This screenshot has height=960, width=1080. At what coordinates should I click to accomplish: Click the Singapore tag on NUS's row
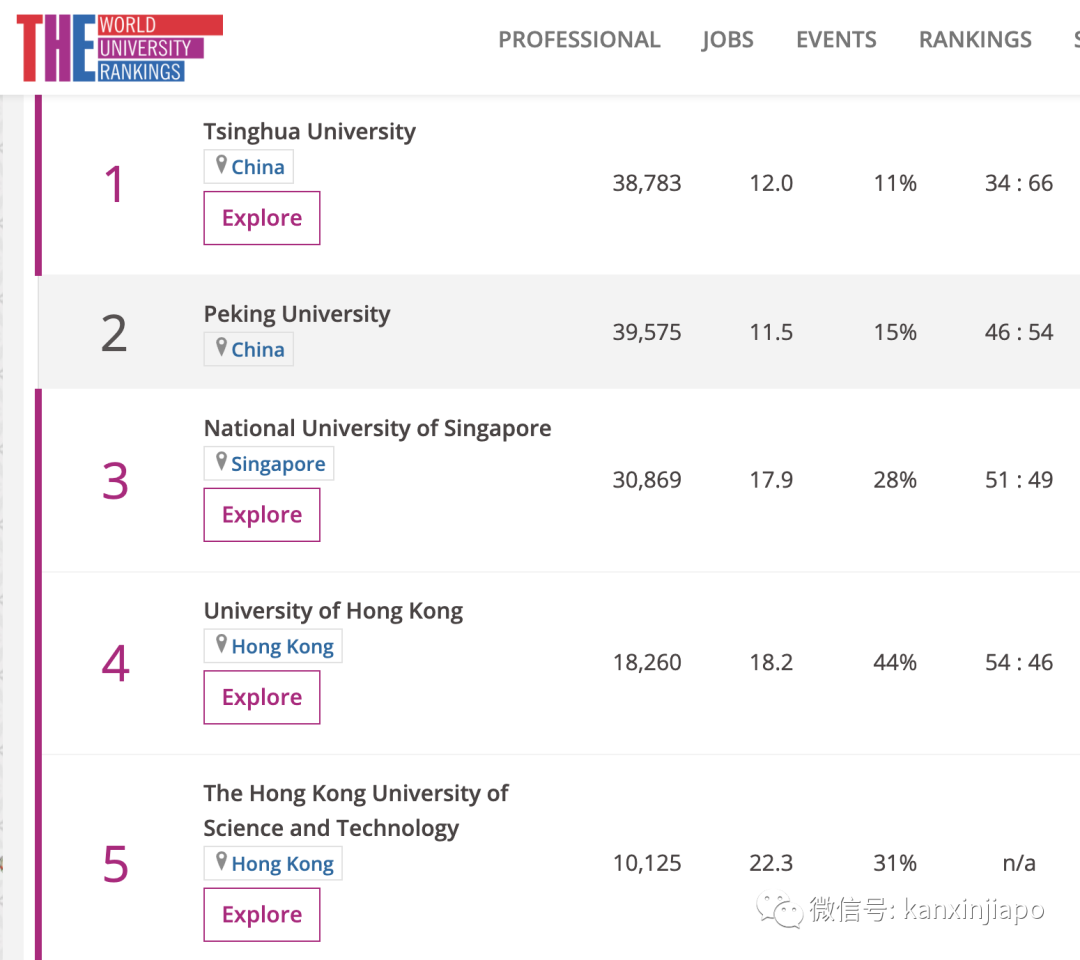268,463
